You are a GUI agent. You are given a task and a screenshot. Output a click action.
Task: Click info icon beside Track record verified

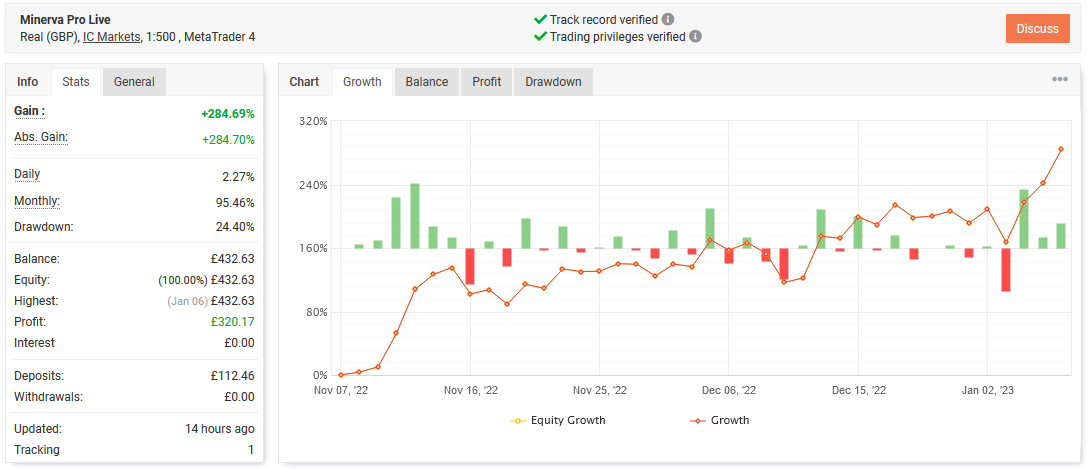point(668,19)
